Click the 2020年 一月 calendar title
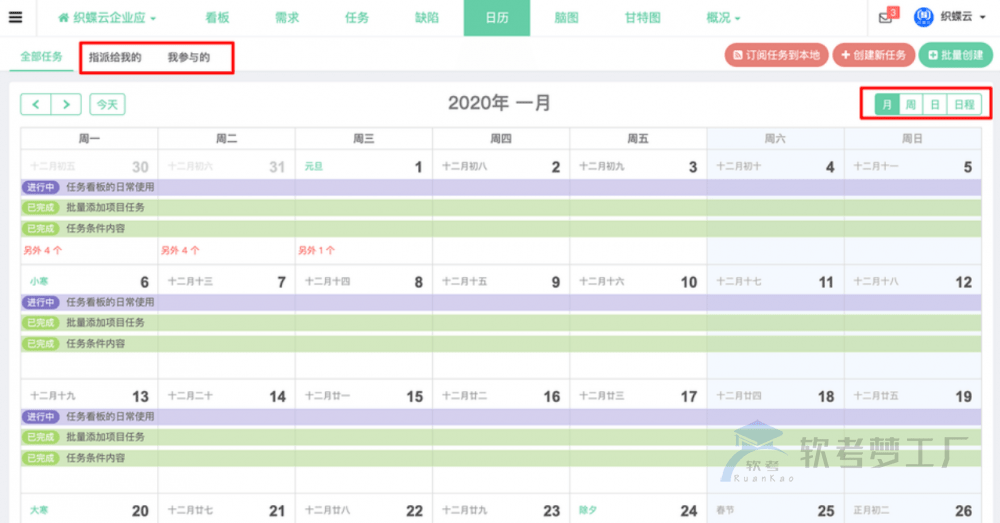The image size is (1000, 523). click(x=499, y=103)
